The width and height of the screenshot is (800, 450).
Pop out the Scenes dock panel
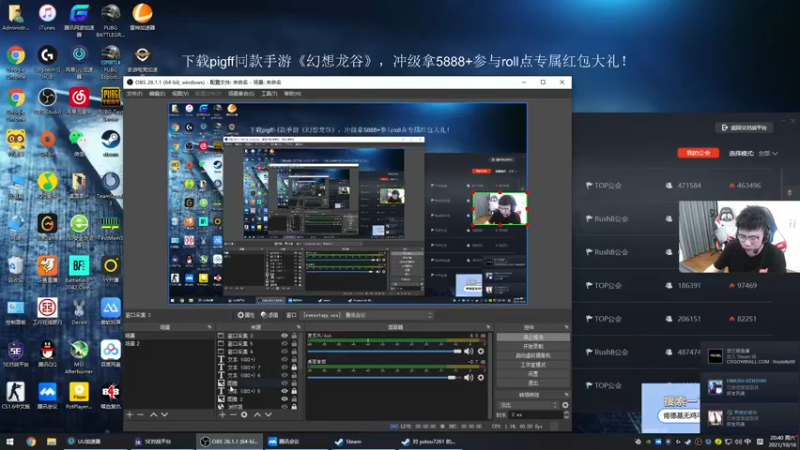[x=209, y=327]
